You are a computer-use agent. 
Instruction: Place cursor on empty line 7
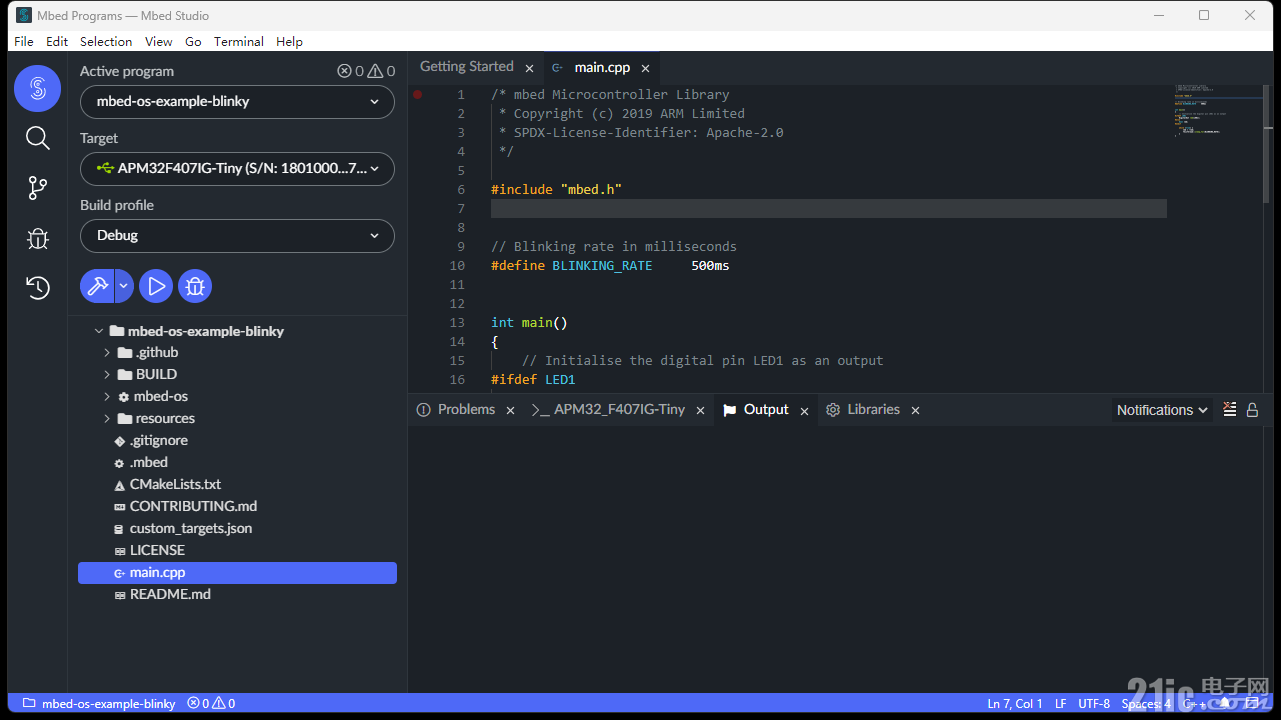pyautogui.click(x=828, y=208)
